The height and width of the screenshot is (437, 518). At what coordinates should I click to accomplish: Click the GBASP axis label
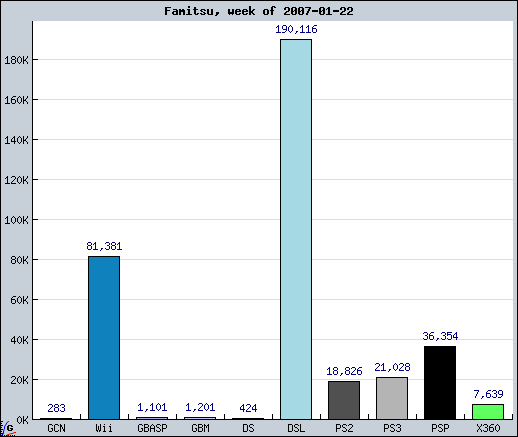click(x=152, y=428)
